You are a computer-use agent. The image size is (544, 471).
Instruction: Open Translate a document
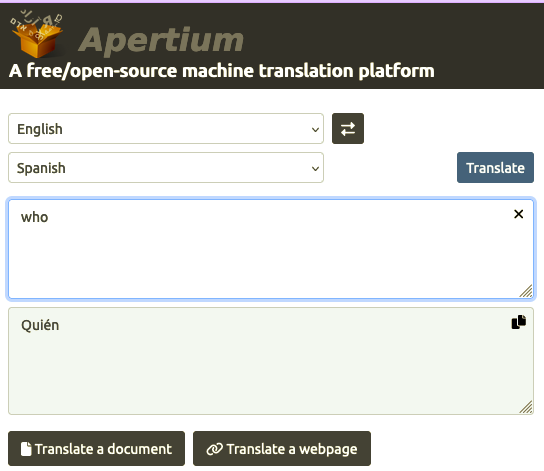tap(96, 448)
